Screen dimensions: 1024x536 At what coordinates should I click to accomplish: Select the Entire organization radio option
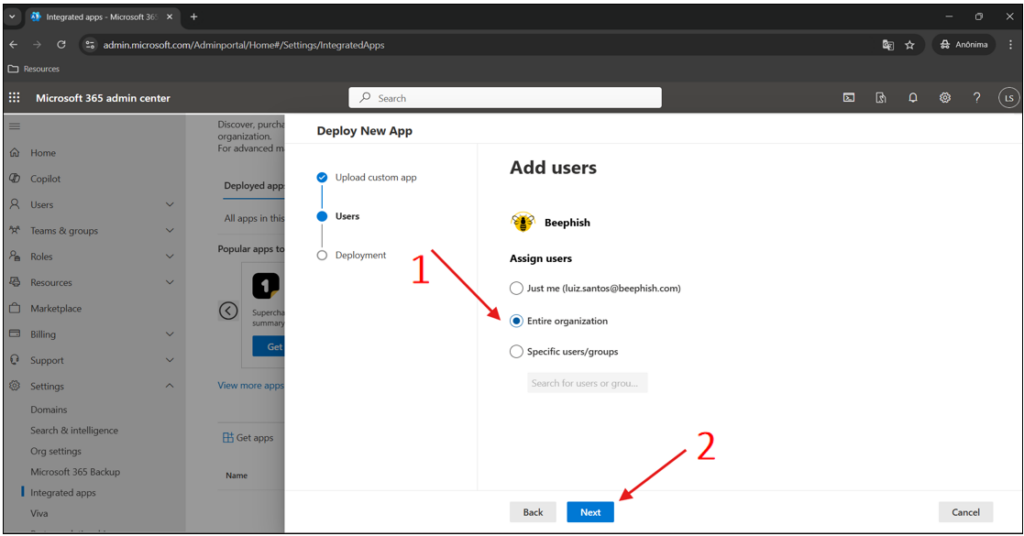pyautogui.click(x=516, y=321)
